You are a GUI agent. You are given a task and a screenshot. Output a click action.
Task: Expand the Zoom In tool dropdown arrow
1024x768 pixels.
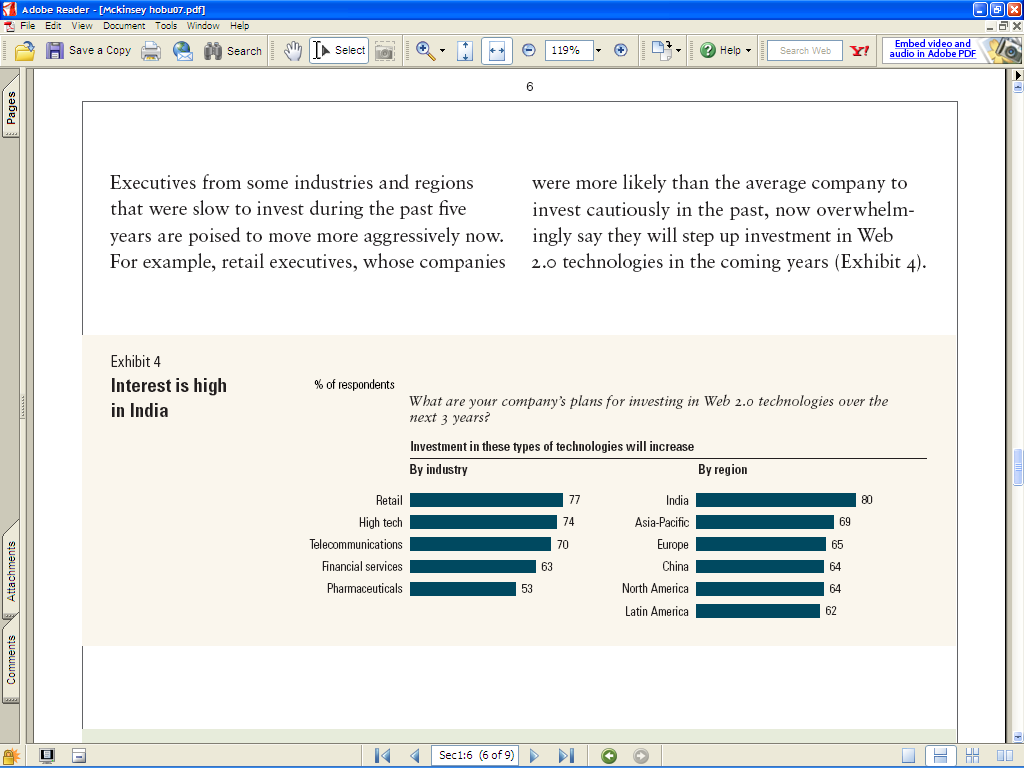point(442,50)
